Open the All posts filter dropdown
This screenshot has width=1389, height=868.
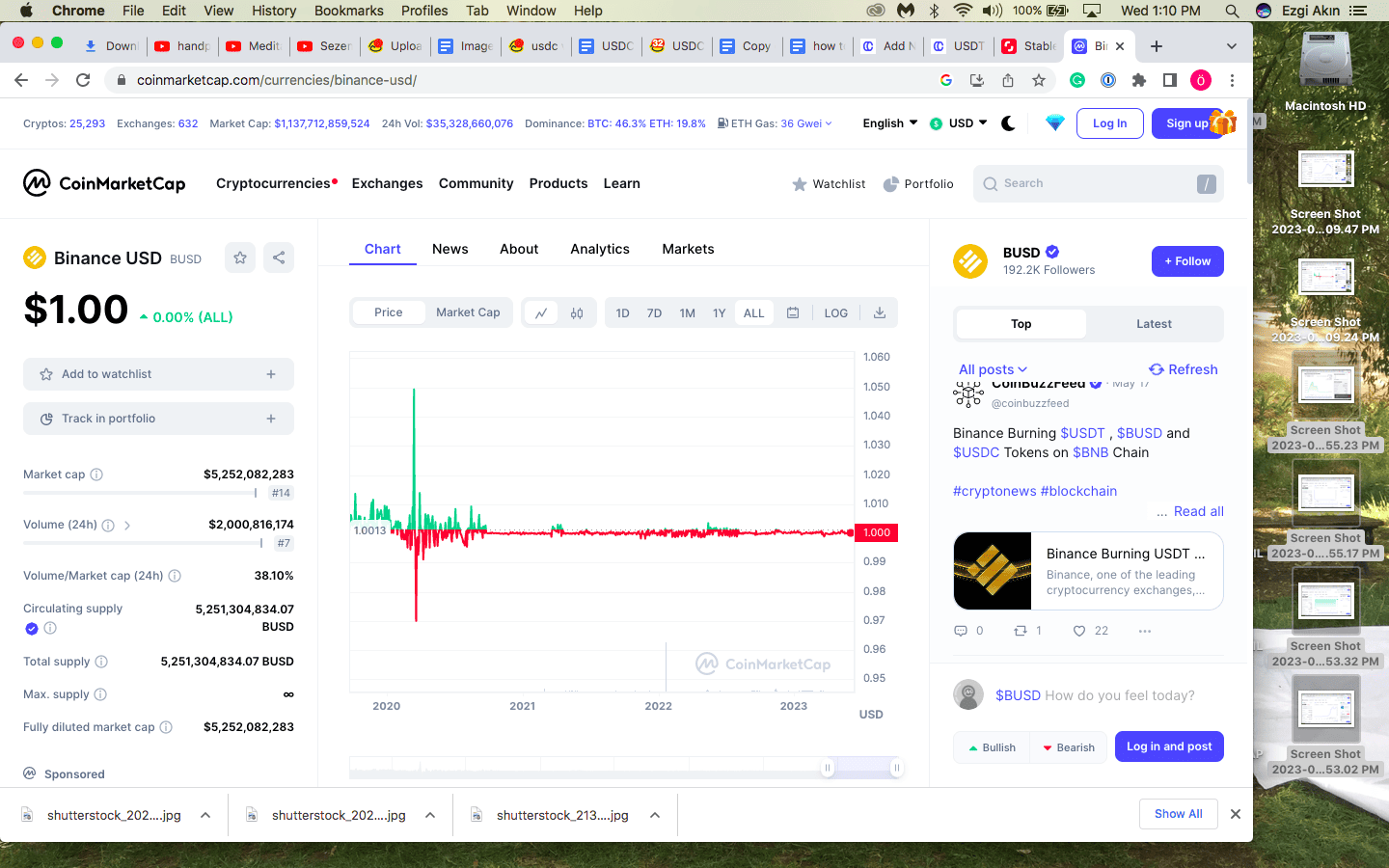tap(993, 369)
